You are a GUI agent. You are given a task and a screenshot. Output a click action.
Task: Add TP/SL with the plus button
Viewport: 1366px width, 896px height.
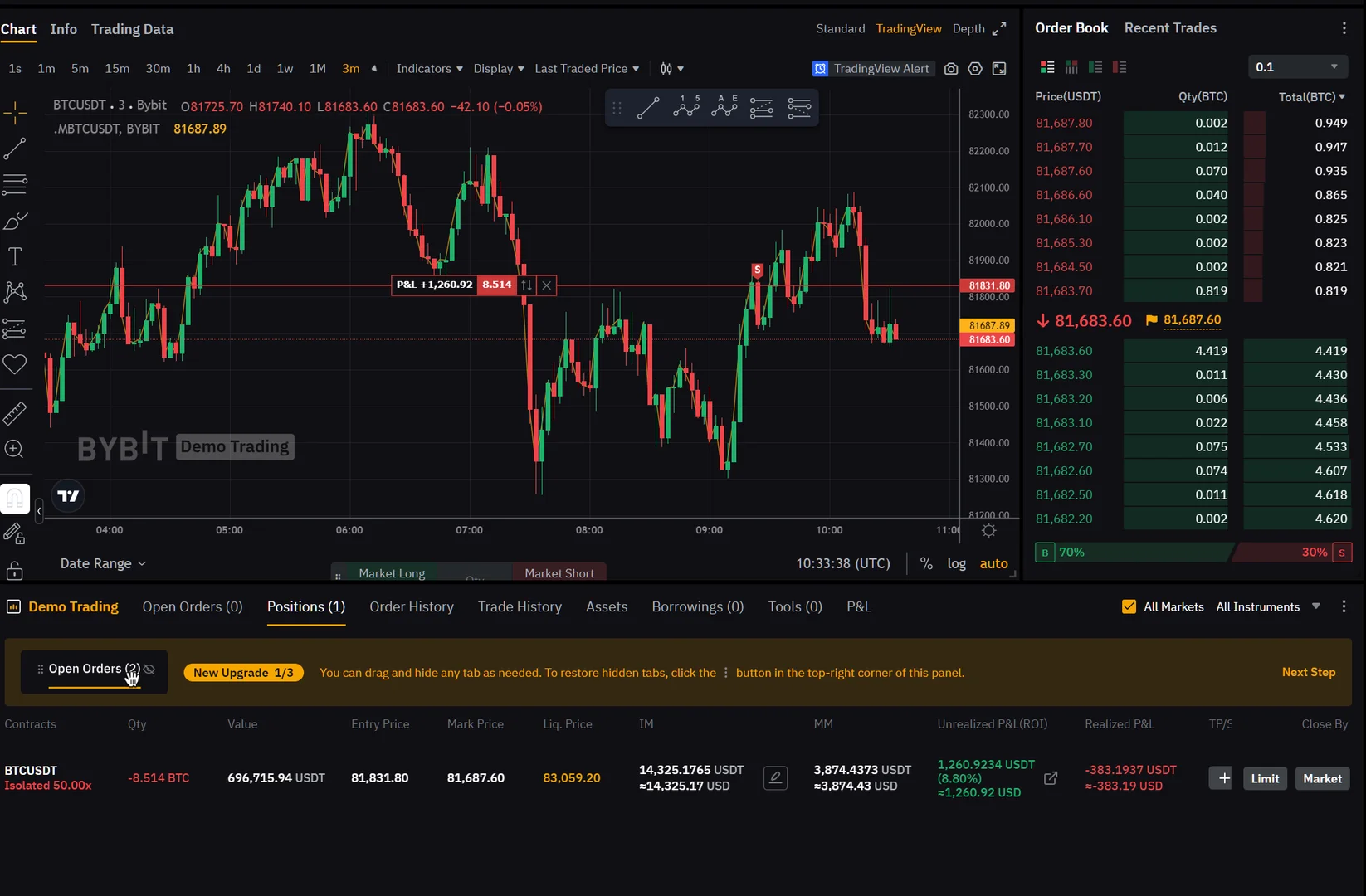(1220, 778)
